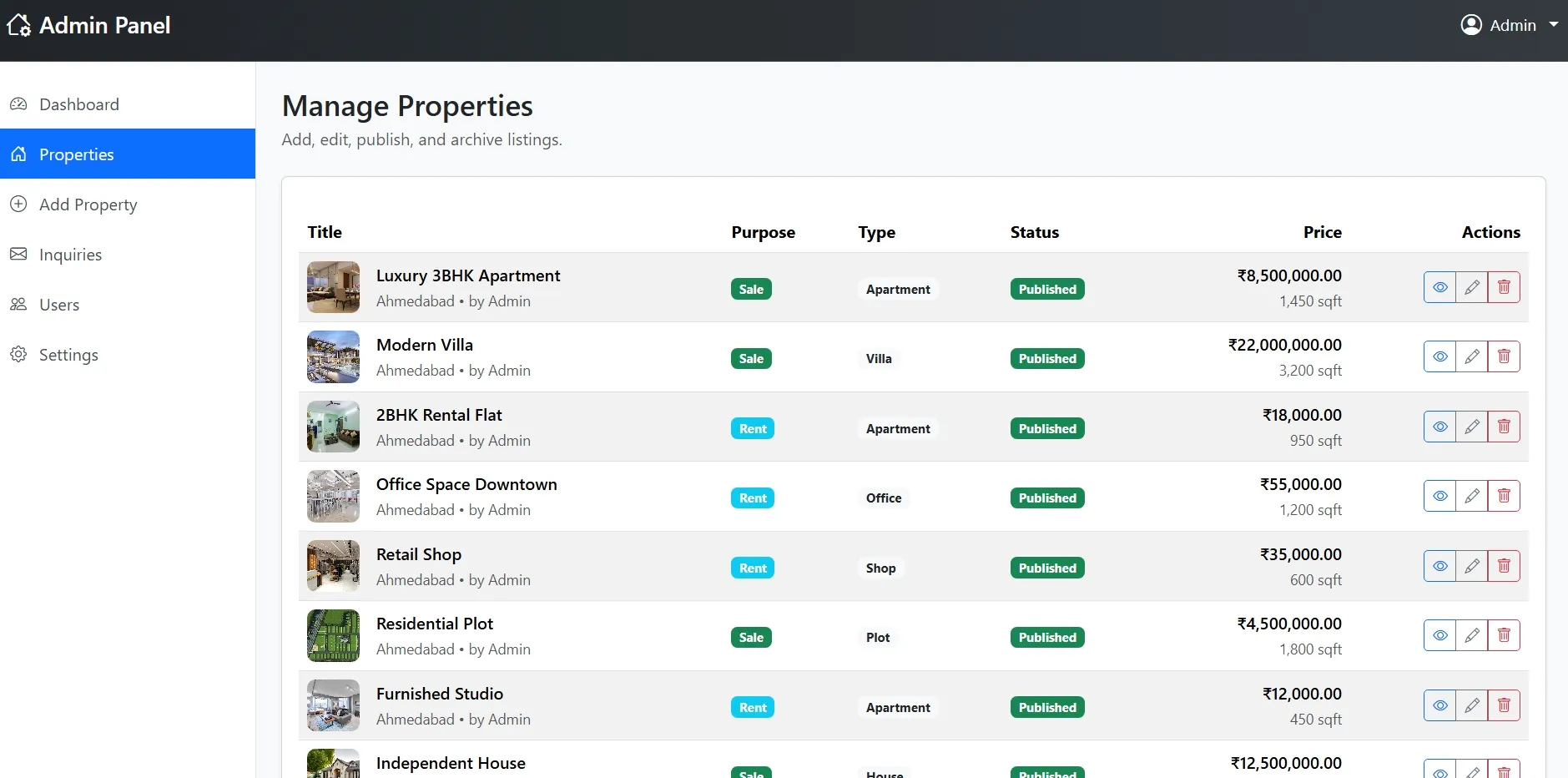
Task: Click the Sale badge on Residential Plot
Action: tap(750, 637)
